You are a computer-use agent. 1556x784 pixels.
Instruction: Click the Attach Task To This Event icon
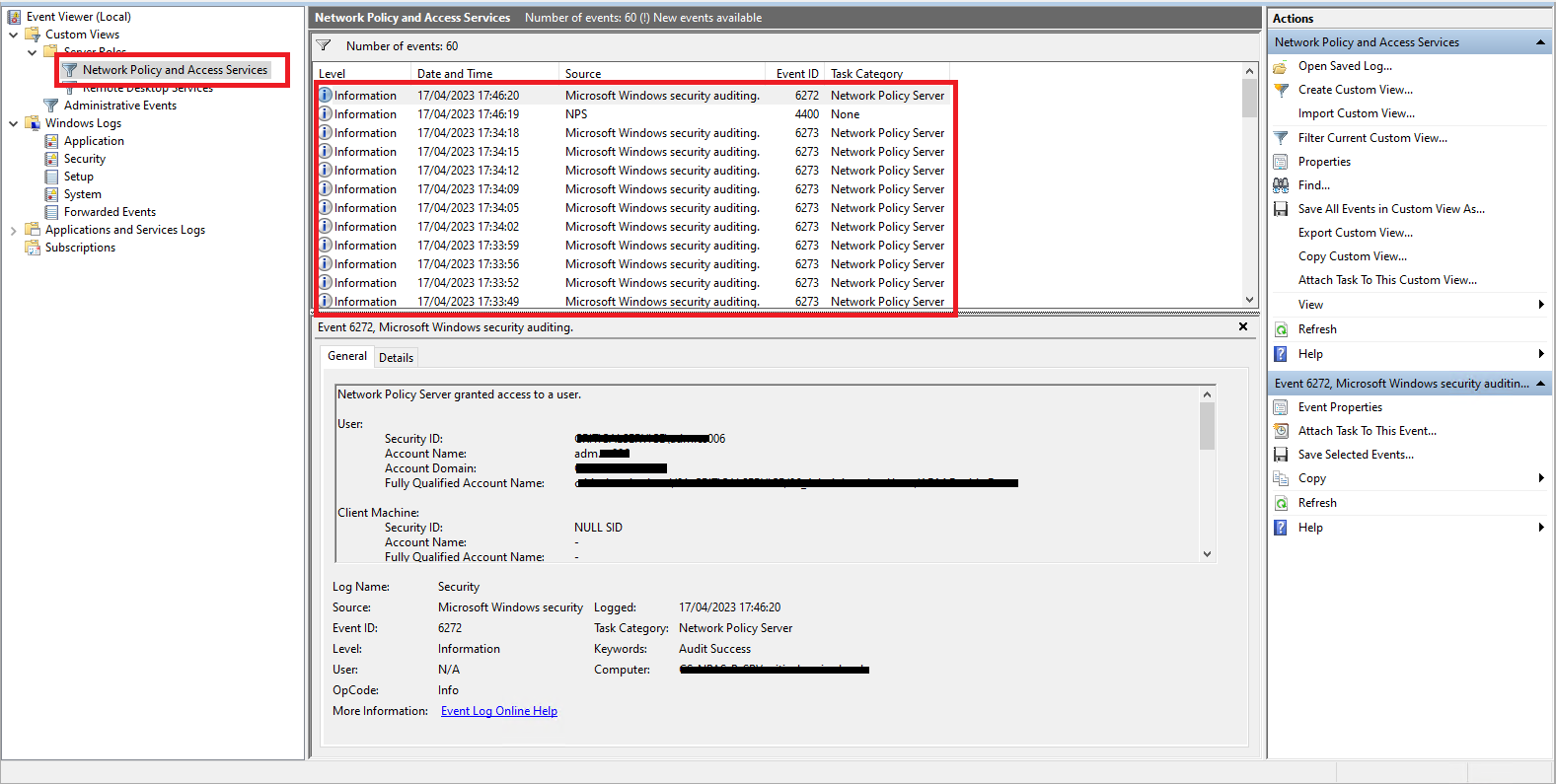1281,431
